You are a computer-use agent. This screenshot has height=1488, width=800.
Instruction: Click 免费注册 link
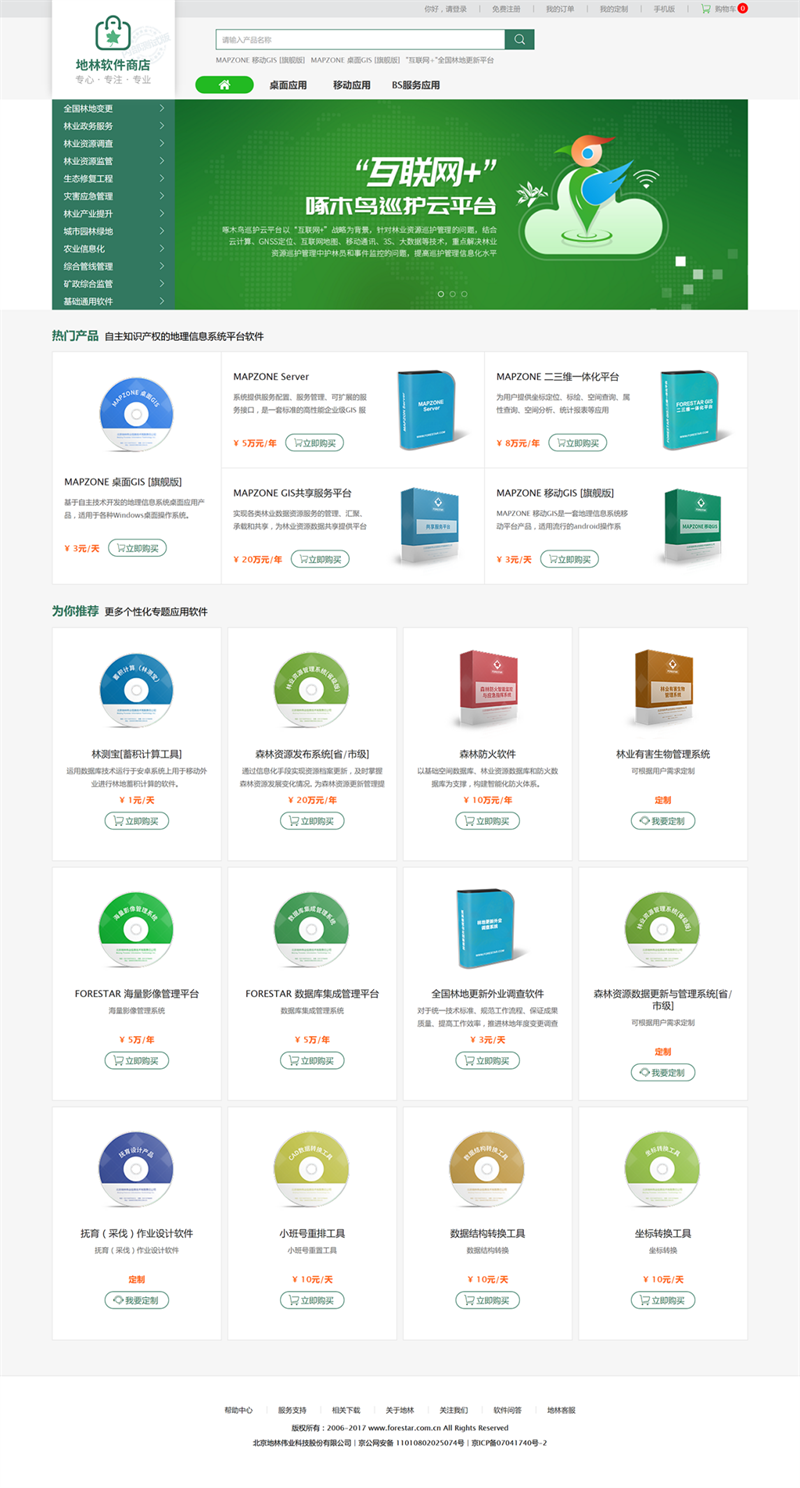point(506,8)
